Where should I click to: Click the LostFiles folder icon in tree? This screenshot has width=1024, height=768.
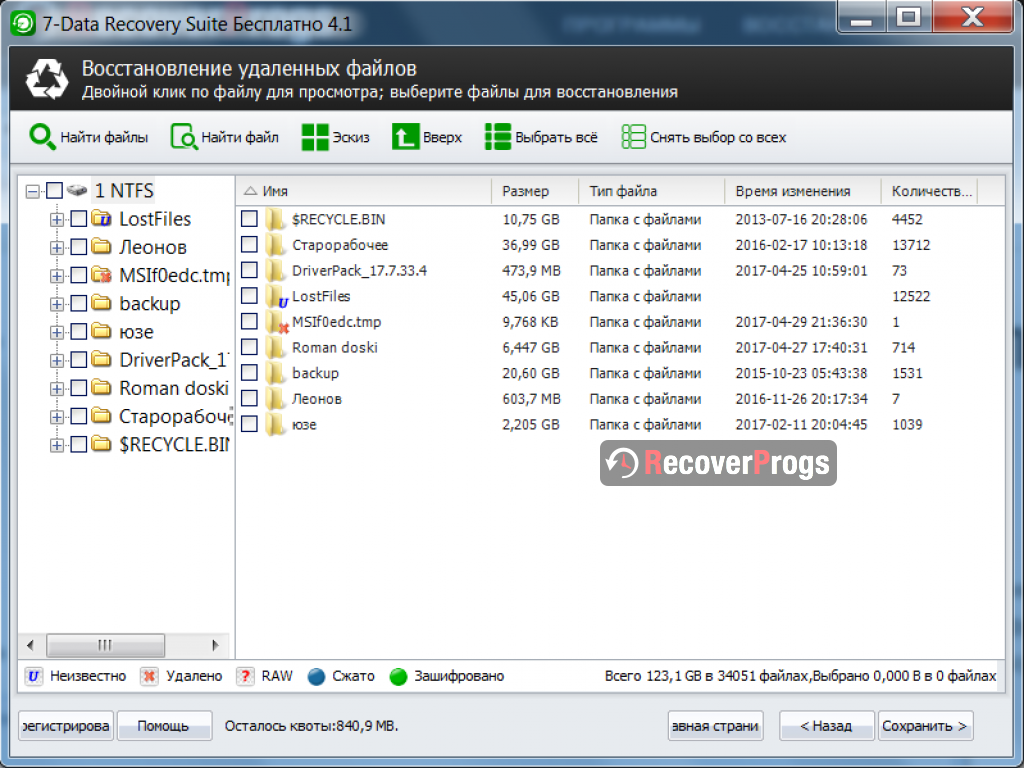point(101,218)
